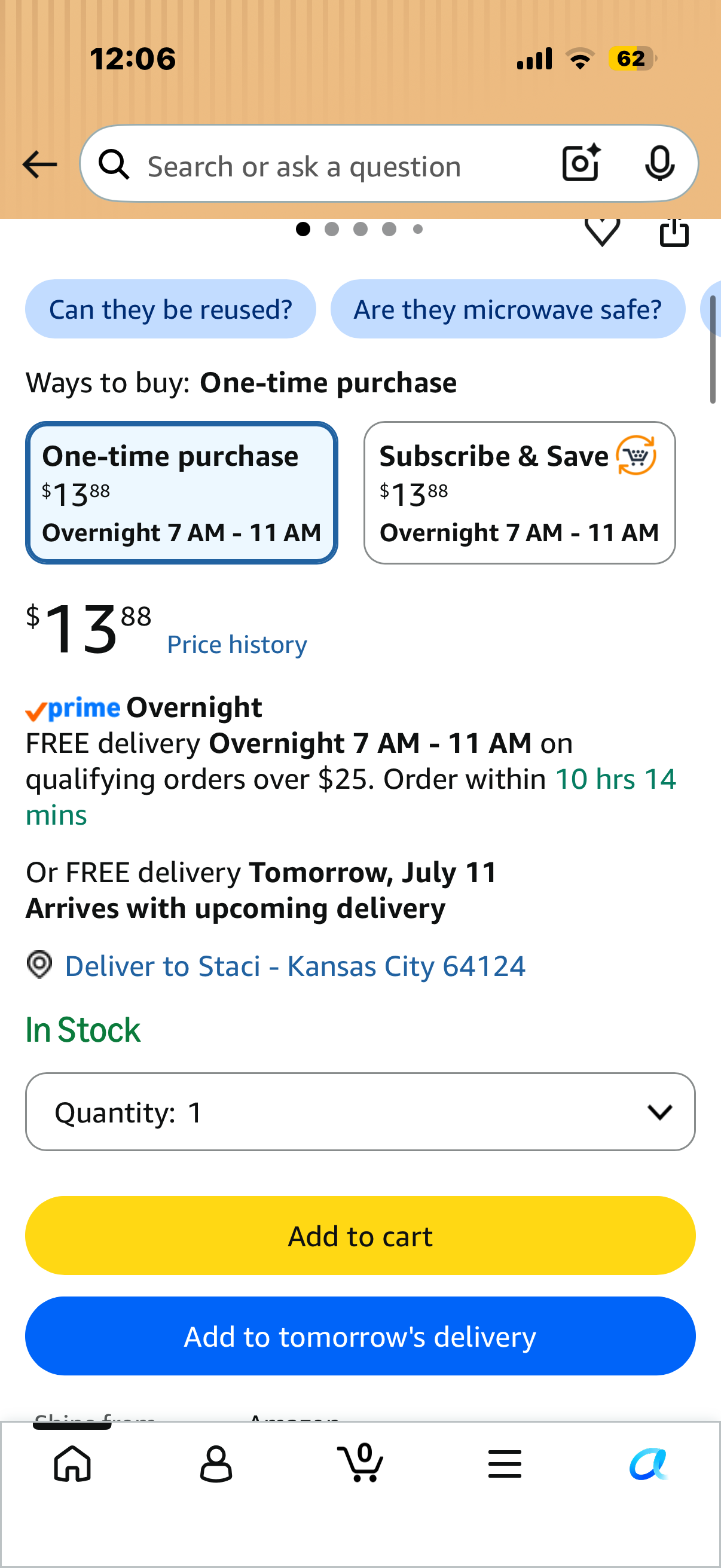Open the shopping cart icon
Screen dimensions: 721x1568
click(x=360, y=1462)
